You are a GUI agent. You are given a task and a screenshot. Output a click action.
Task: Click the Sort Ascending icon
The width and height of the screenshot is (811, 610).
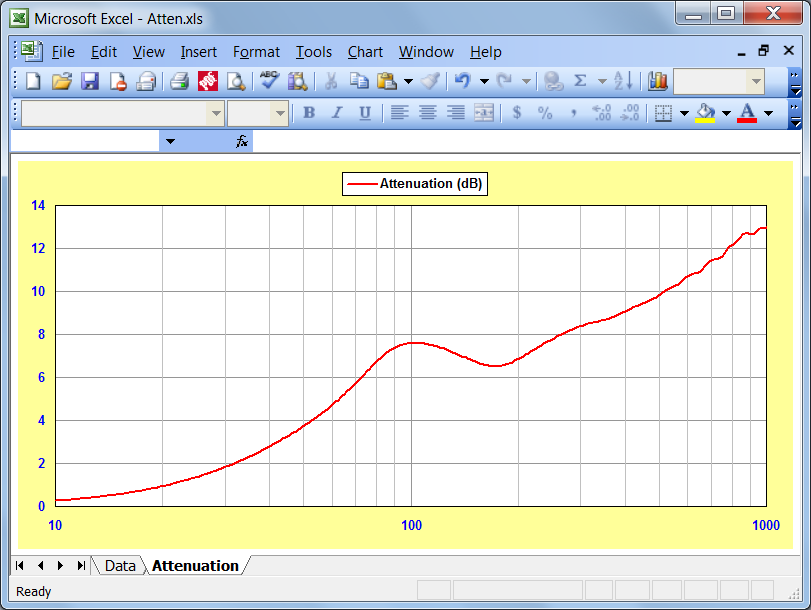[x=623, y=81]
